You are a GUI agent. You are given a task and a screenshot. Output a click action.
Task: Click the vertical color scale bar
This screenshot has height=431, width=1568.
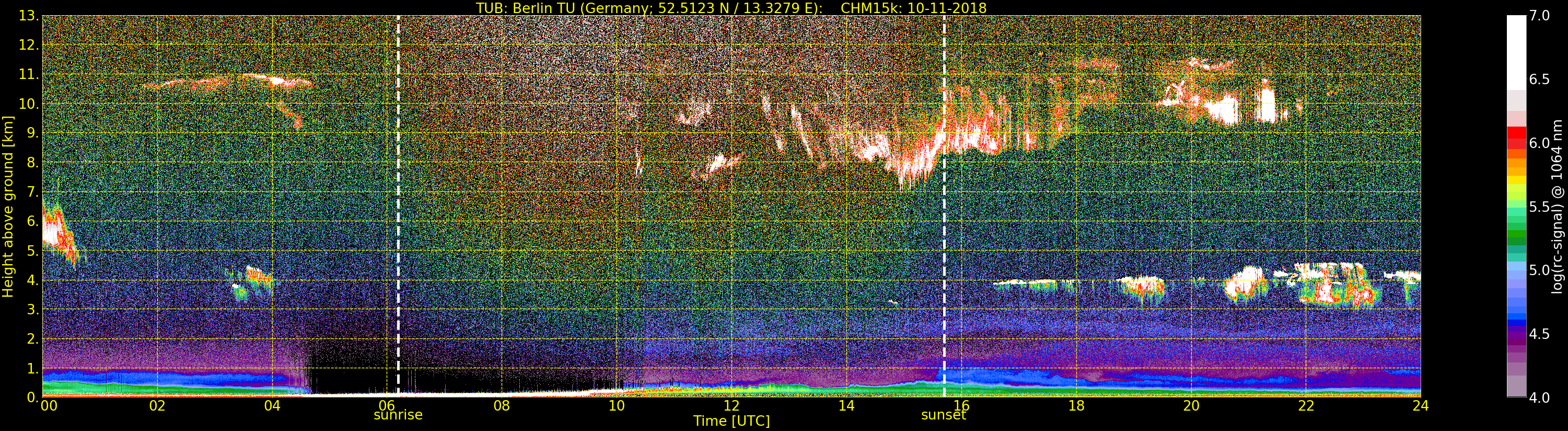1516,206
